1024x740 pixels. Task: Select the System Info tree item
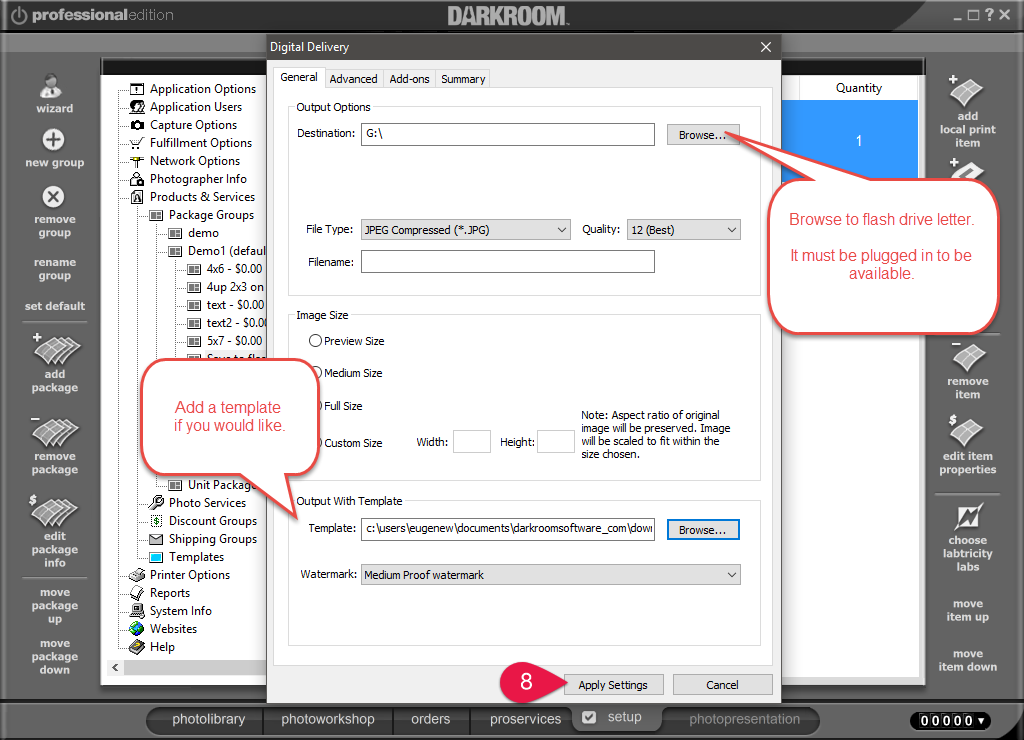pyautogui.click(x=181, y=611)
